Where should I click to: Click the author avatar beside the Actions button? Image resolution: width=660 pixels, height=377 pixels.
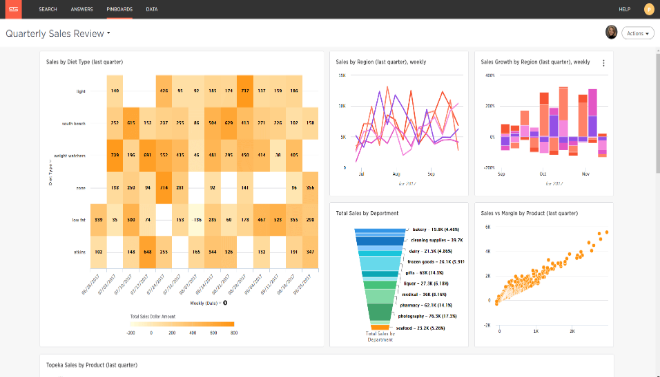pos(611,33)
